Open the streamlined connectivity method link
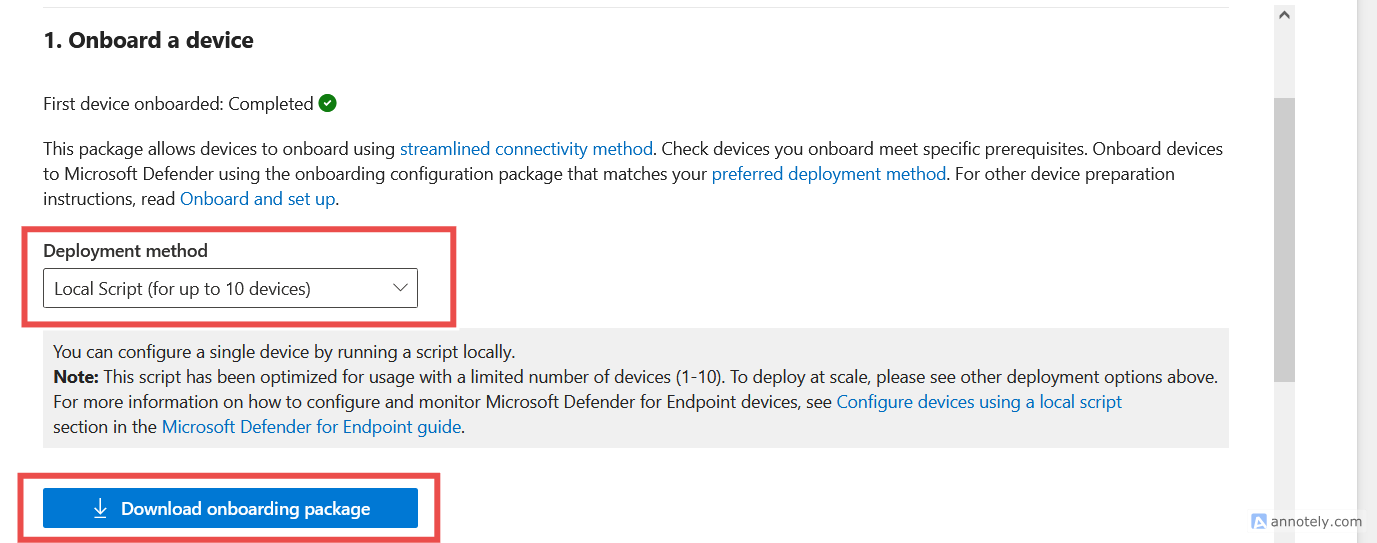Image resolution: width=1377 pixels, height=543 pixels. 526,149
